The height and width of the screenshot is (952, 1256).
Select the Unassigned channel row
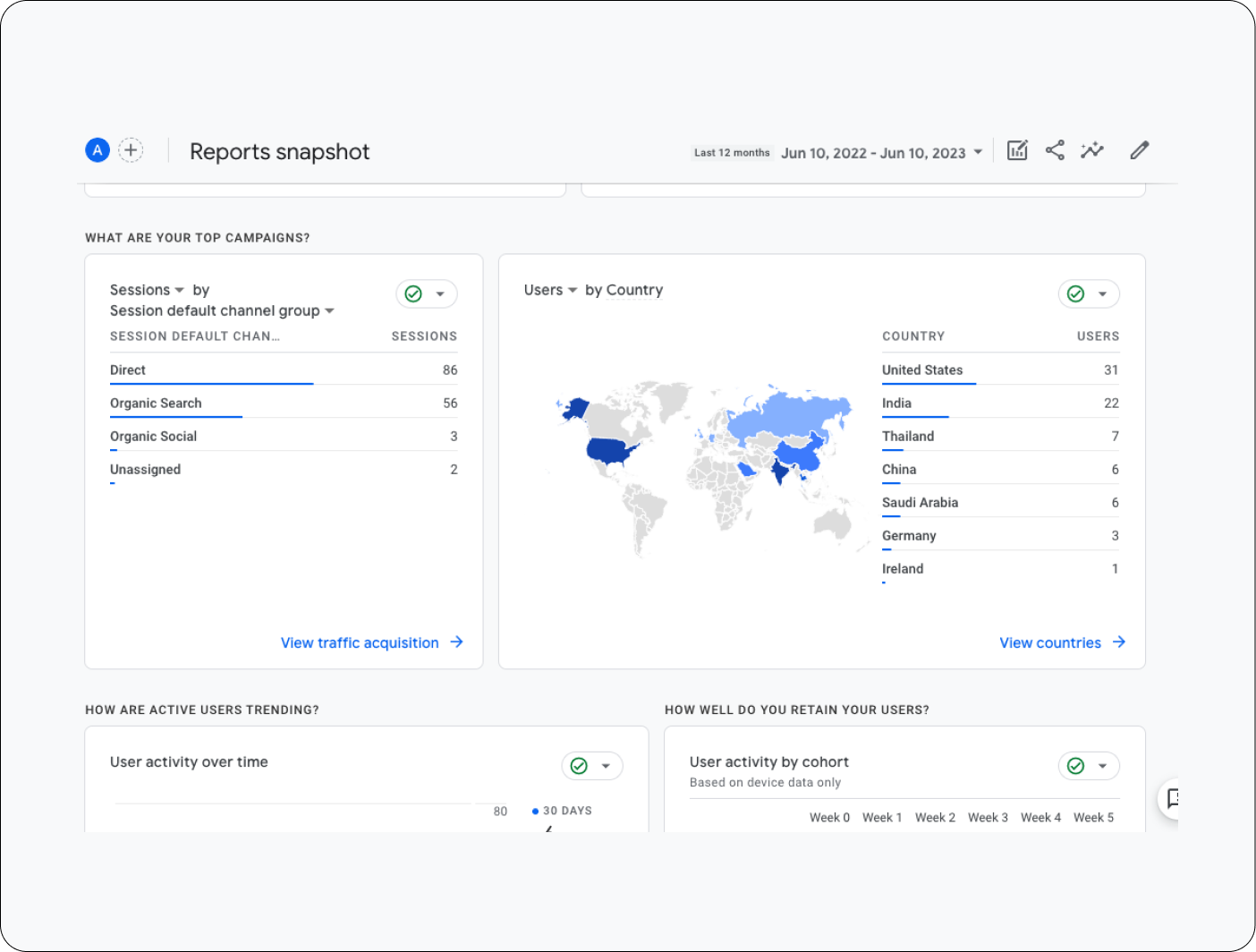tap(284, 469)
